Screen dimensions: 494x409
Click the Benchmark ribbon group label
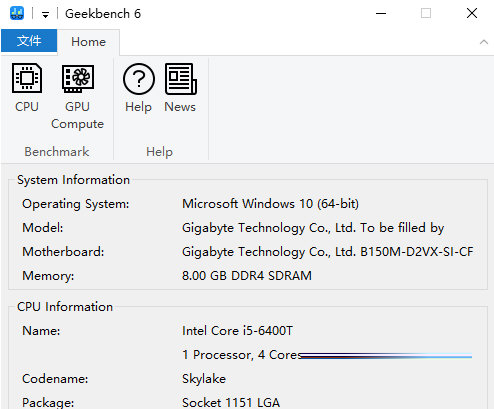click(x=57, y=152)
